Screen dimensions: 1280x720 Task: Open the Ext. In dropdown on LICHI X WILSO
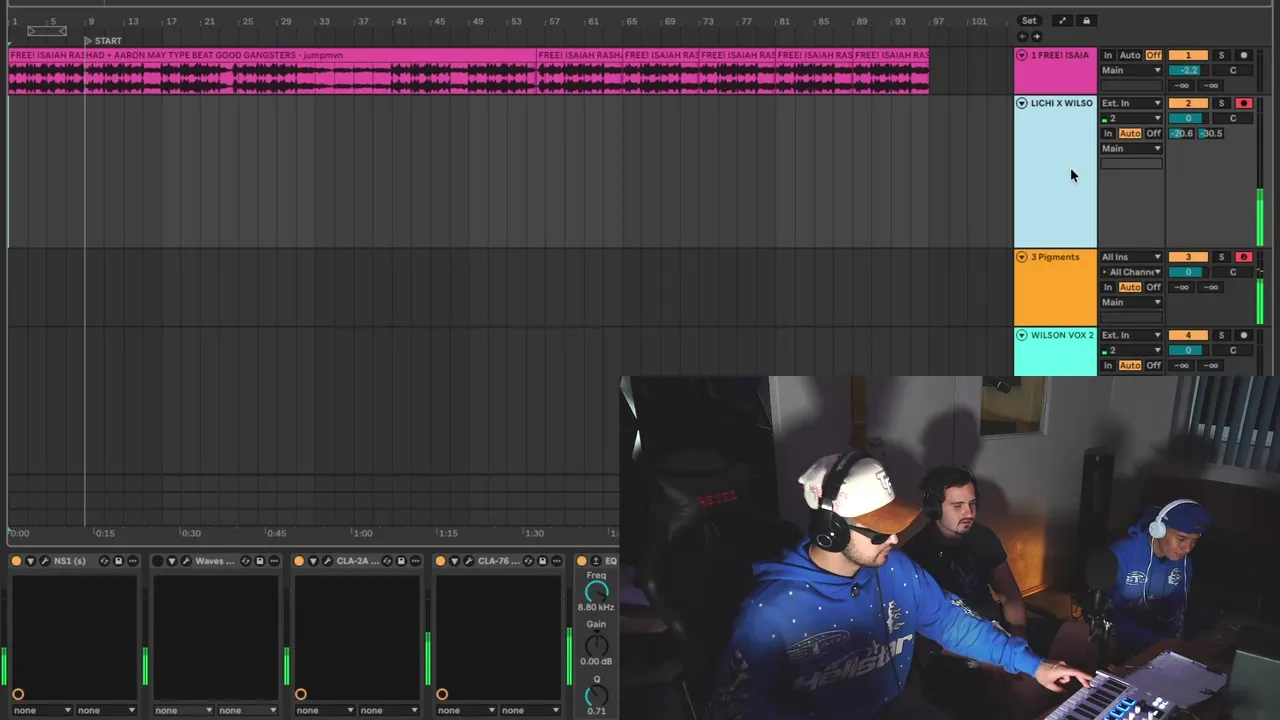coord(1131,103)
